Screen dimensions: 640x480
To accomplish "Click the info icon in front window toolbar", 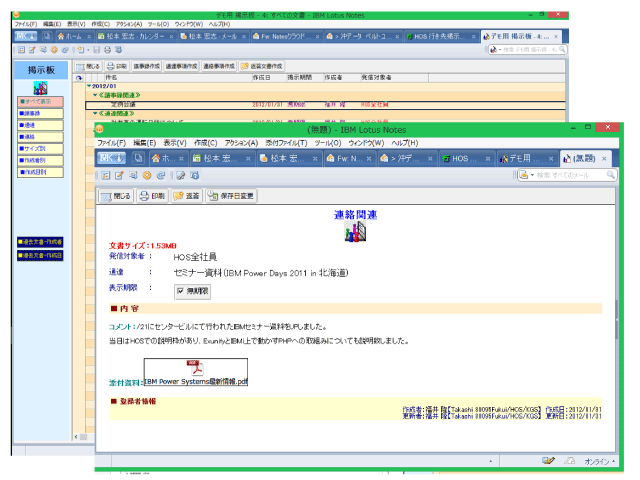I will click(195, 176).
